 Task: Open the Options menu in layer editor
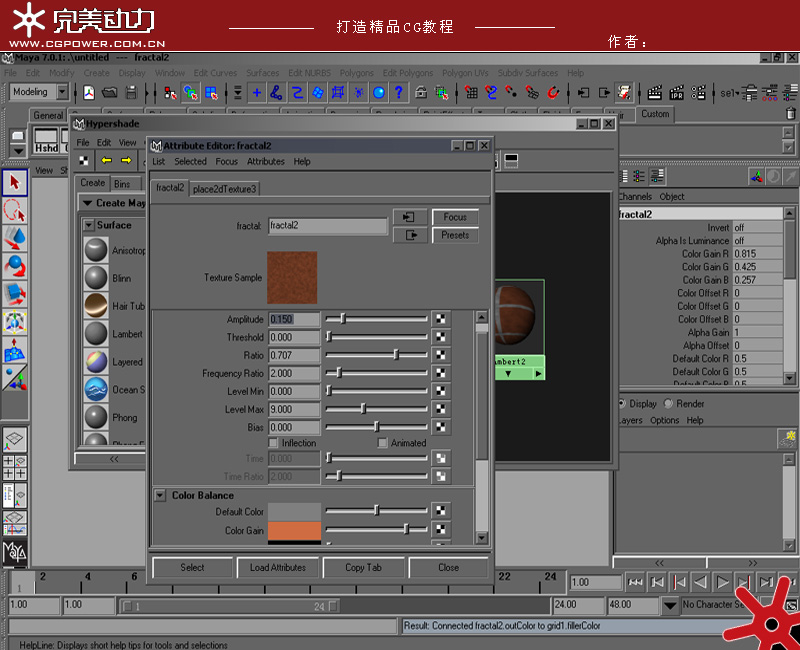664,420
